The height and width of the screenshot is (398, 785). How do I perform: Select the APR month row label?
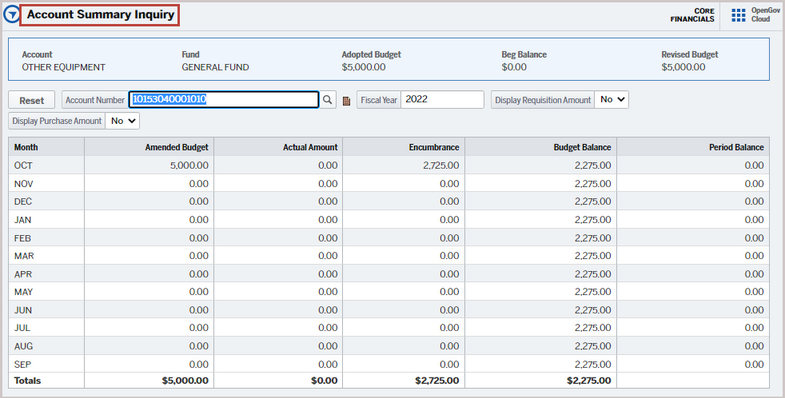23,274
